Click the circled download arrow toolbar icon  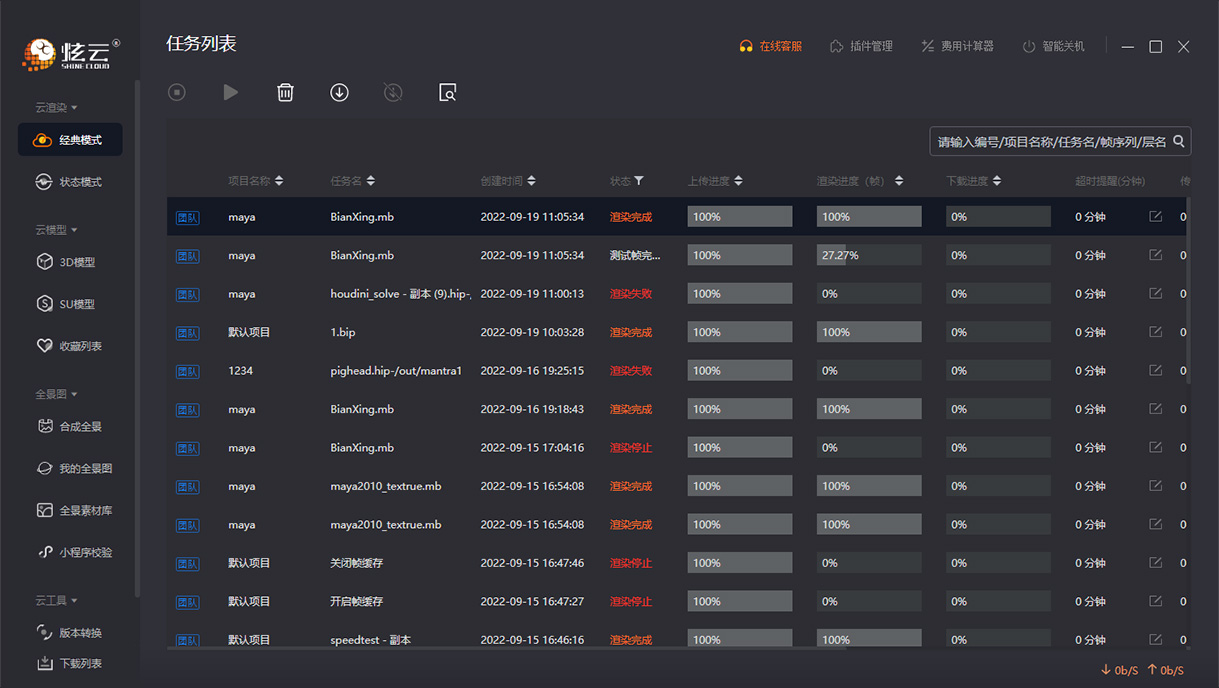(339, 93)
